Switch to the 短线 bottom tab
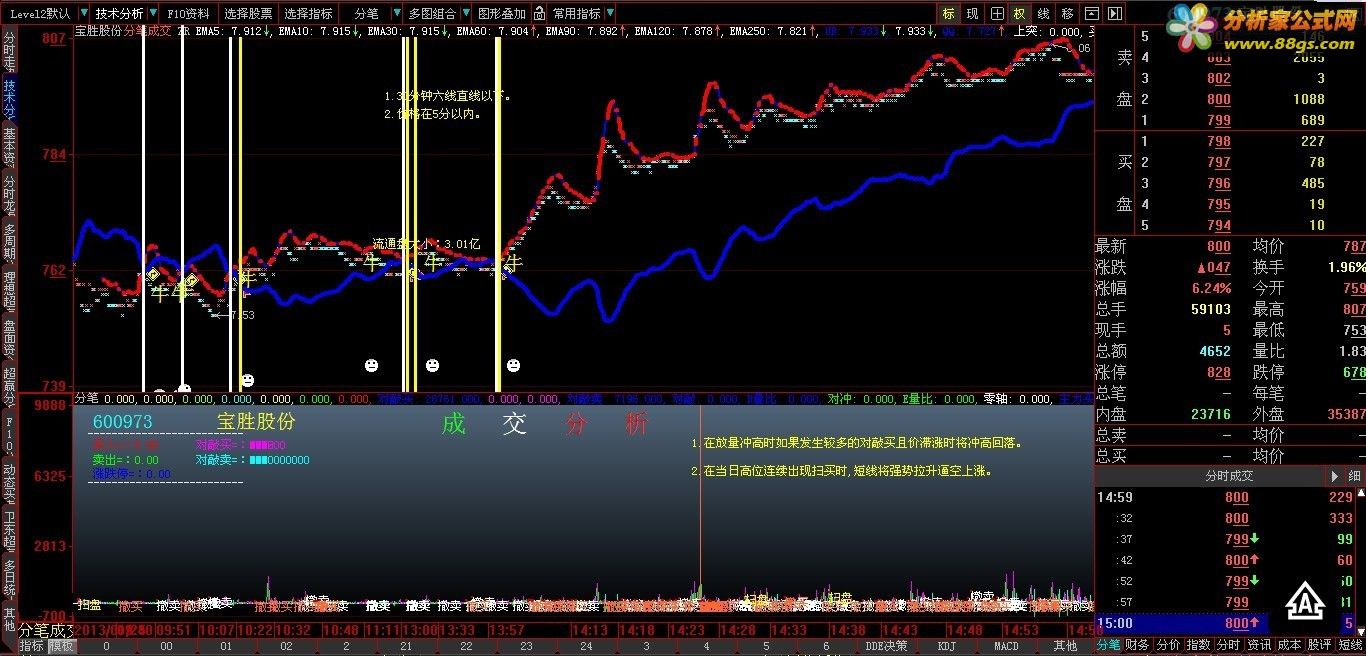1366x656 pixels. click(1351, 646)
